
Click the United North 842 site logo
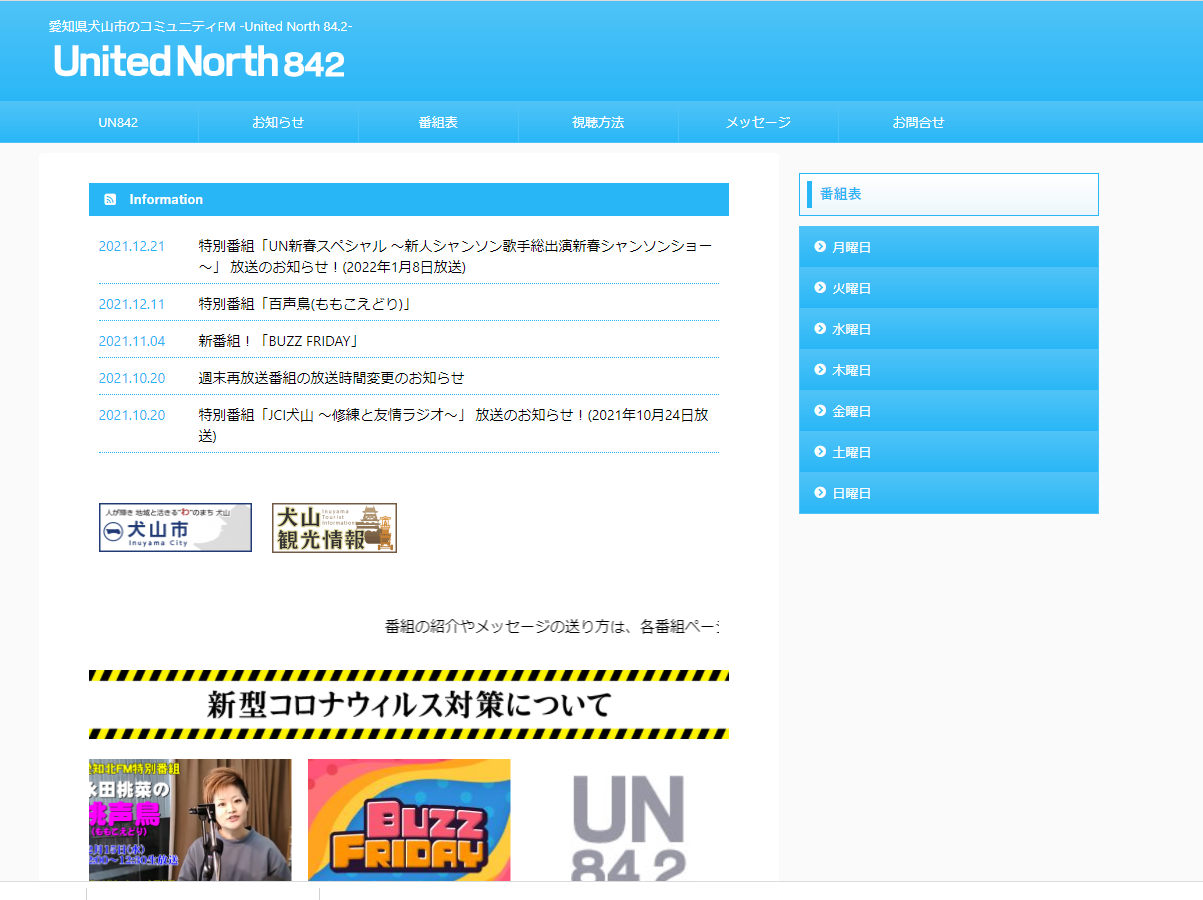(x=199, y=62)
